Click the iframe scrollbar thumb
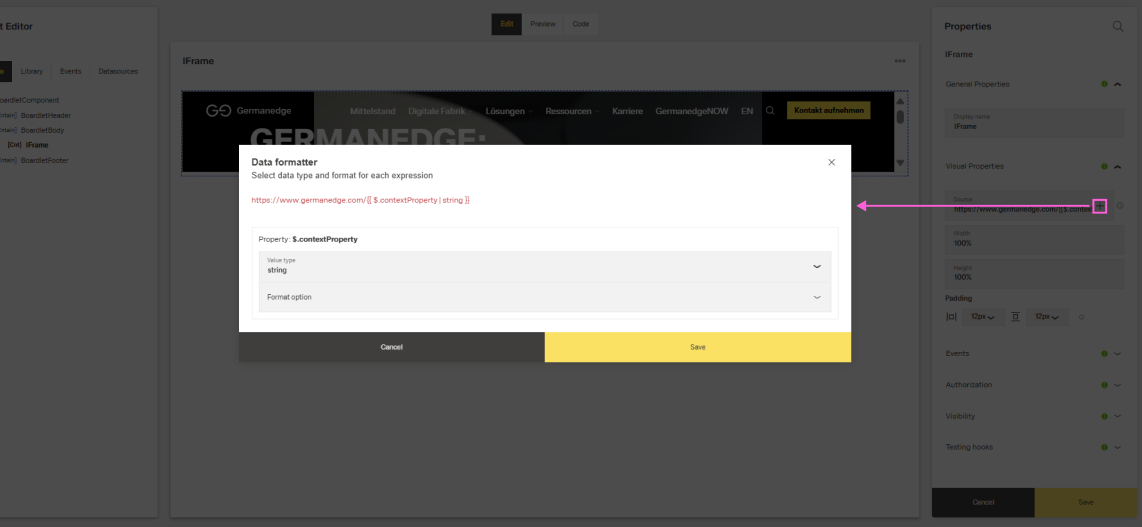This screenshot has height=527, width=1142. (x=900, y=116)
